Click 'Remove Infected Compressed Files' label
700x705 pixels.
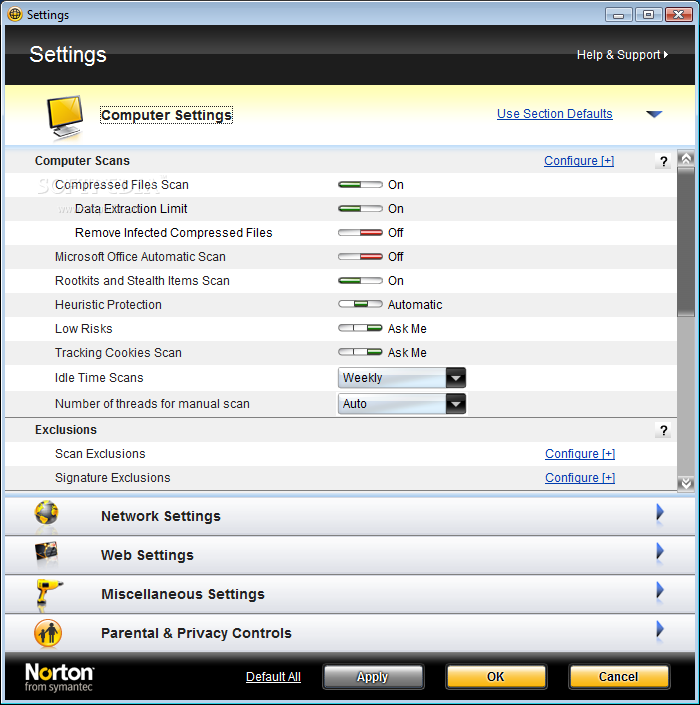(174, 233)
